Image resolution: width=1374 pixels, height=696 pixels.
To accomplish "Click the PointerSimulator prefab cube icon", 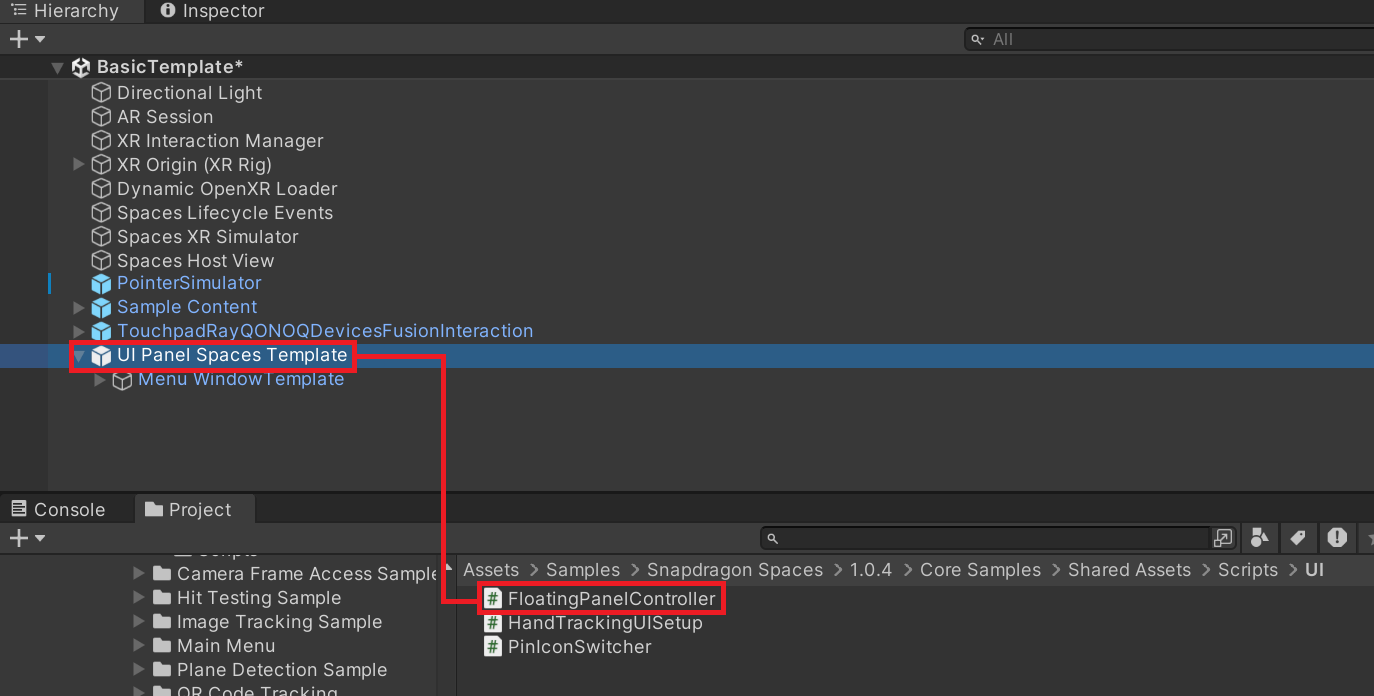I will (x=101, y=284).
